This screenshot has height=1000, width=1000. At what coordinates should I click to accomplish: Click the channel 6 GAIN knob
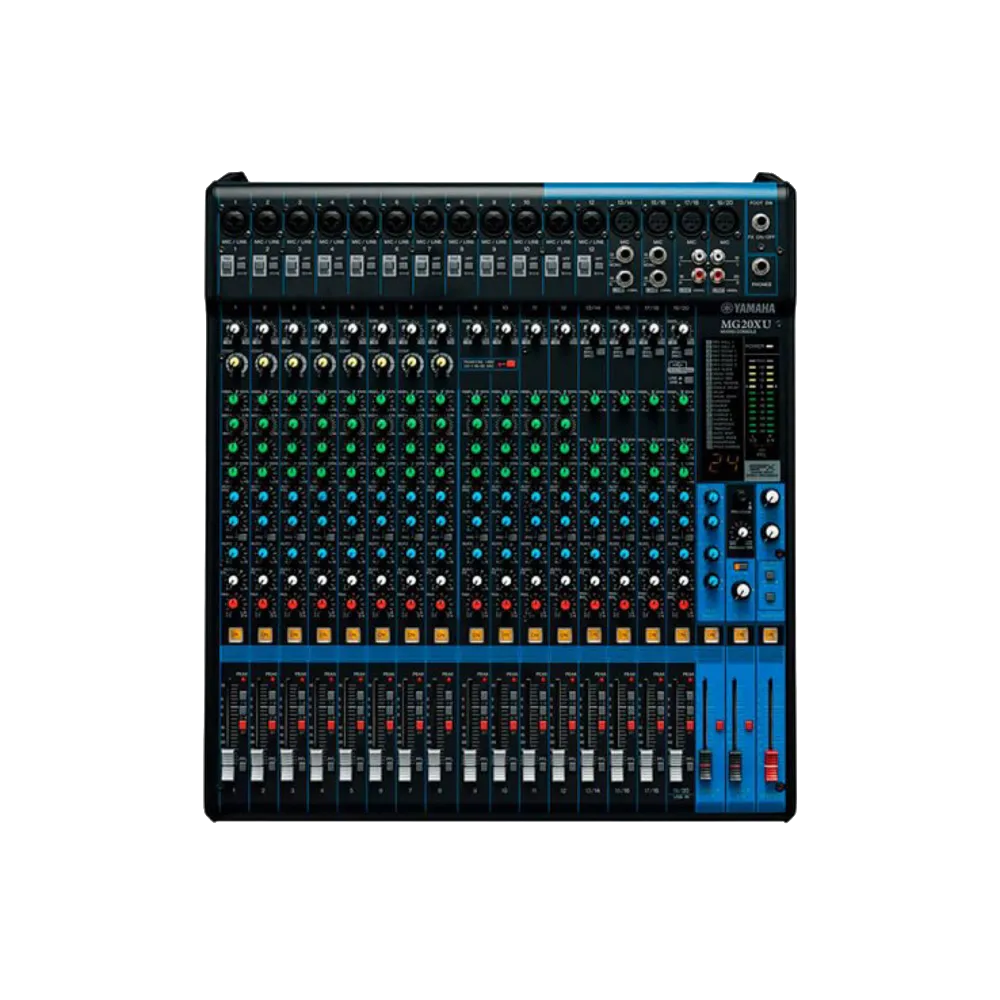pos(382,329)
